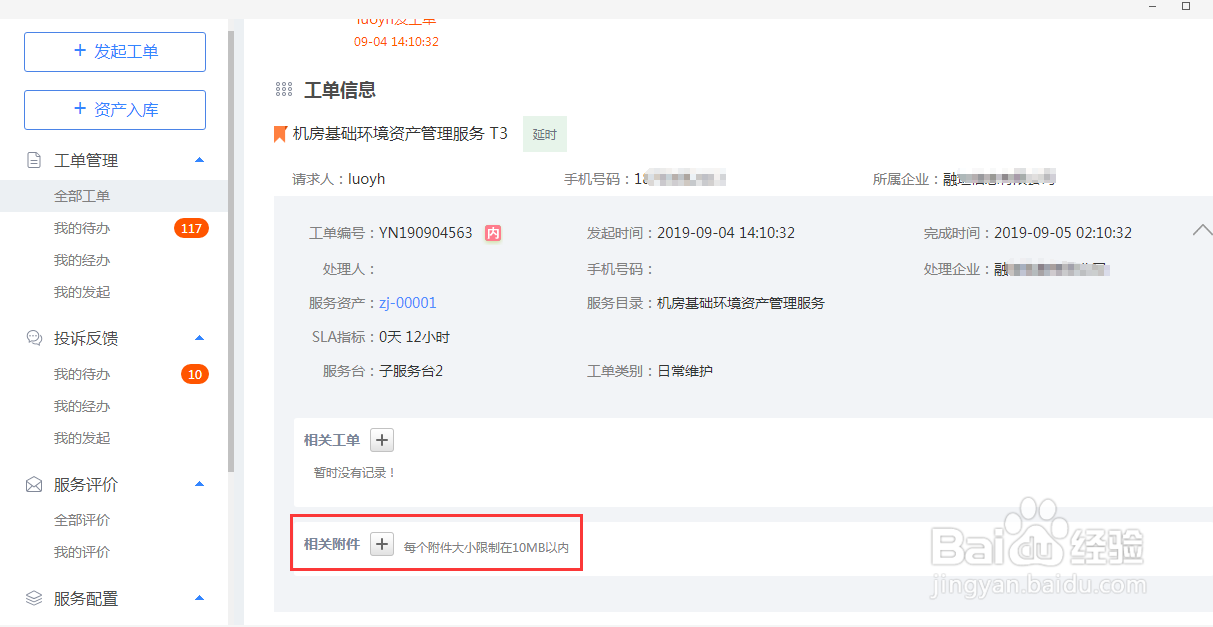The height and width of the screenshot is (627, 1213).
Task: Select the orange bookmark flag before service title
Action: (280, 133)
